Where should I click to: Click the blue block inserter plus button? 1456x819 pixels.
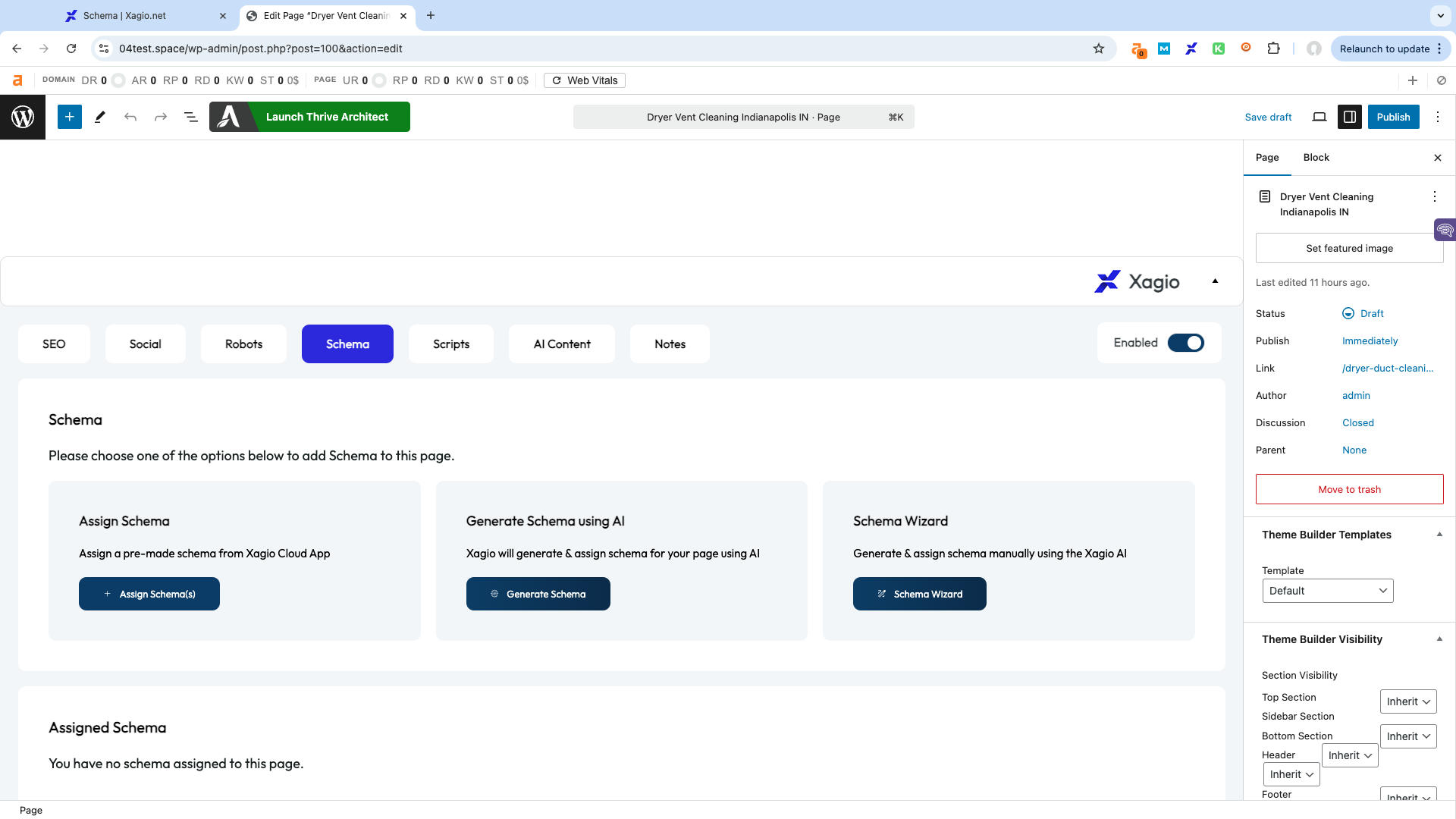point(69,117)
